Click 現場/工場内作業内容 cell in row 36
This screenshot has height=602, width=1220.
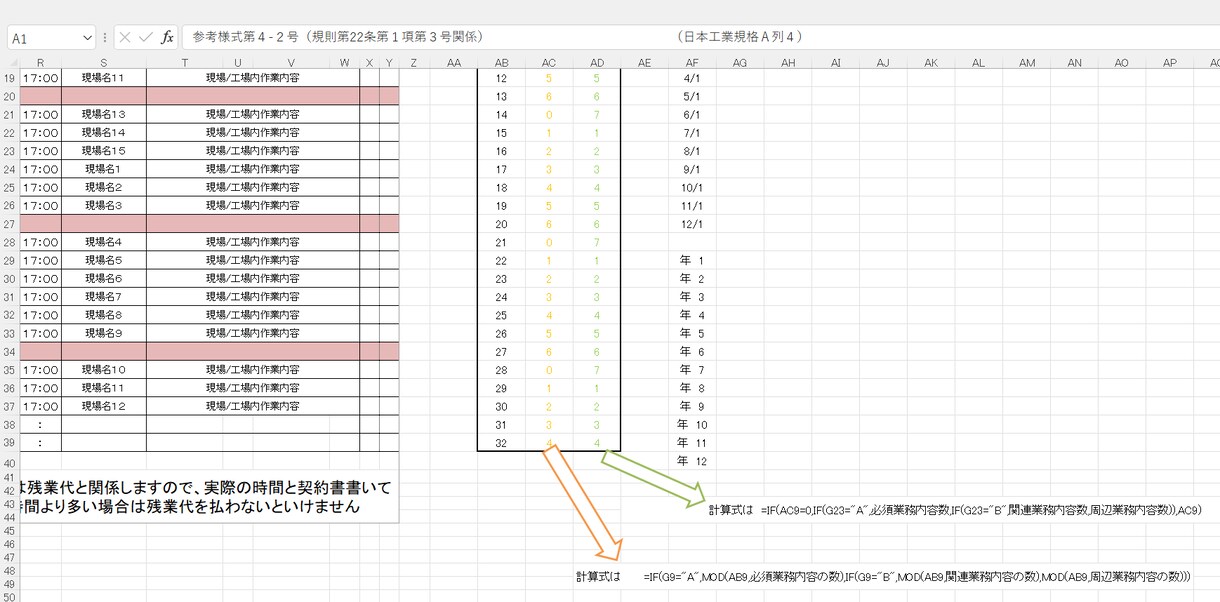coord(253,388)
